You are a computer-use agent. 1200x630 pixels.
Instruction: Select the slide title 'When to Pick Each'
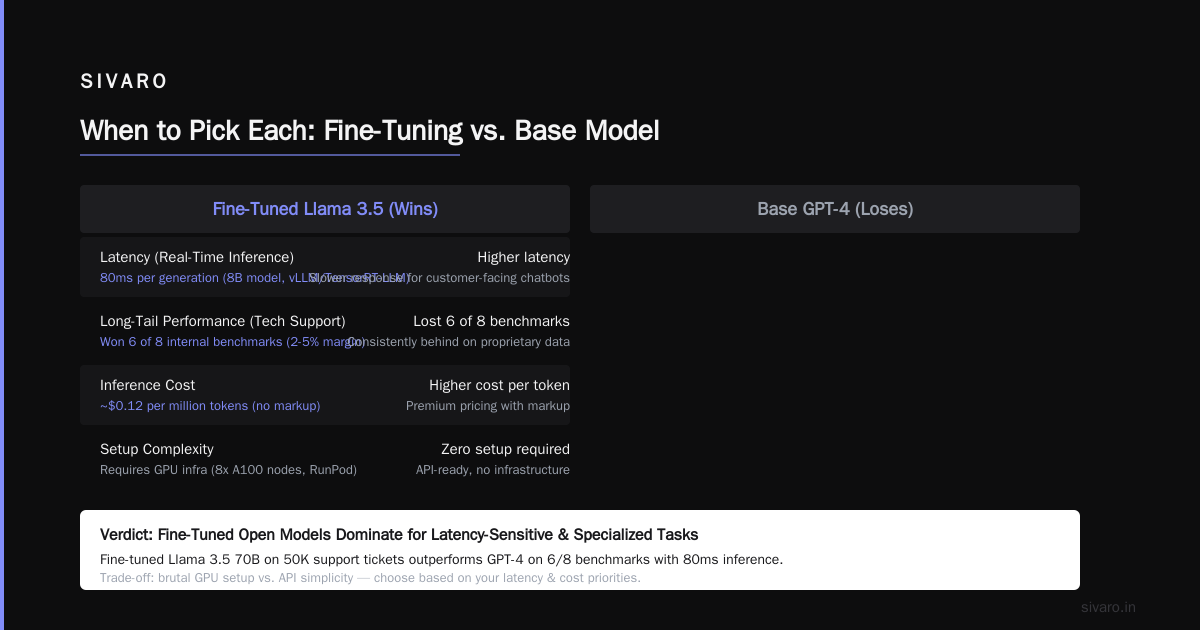(x=369, y=131)
